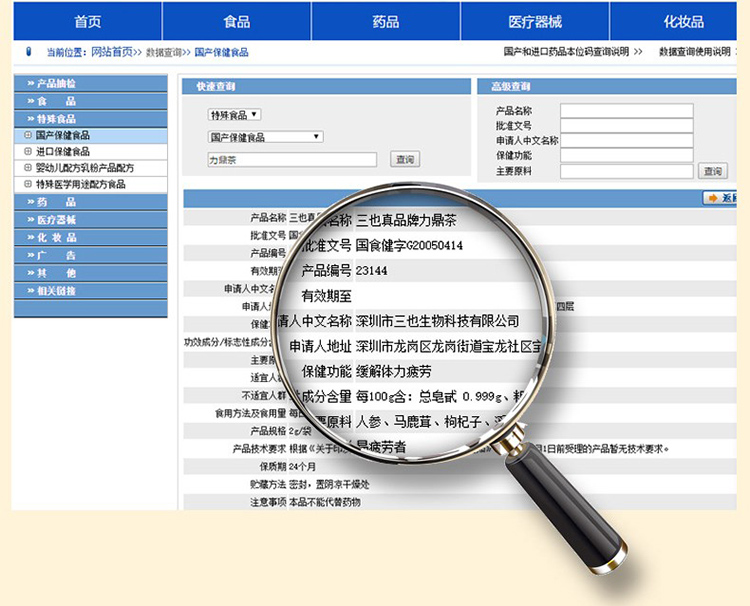
Task: Select the 产品规格 2g/袋 value
Action: [x=300, y=431]
